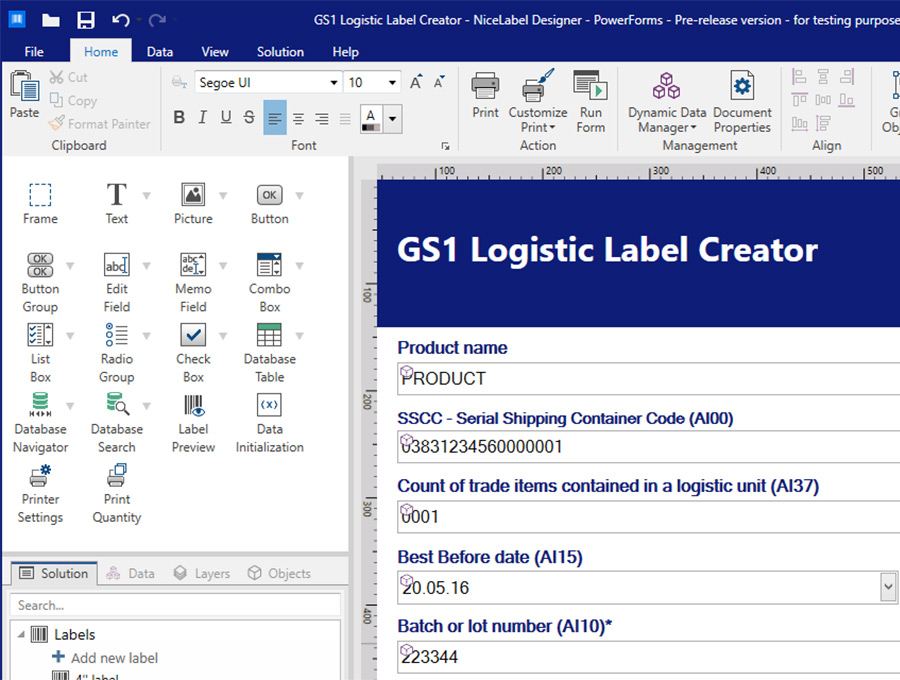The image size is (900, 680).
Task: Toggle bold formatting
Action: click(x=179, y=117)
